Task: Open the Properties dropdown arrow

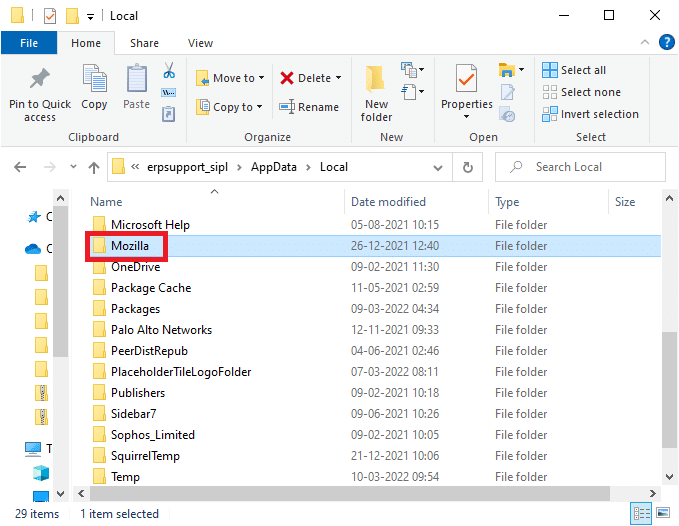Action: [x=466, y=116]
